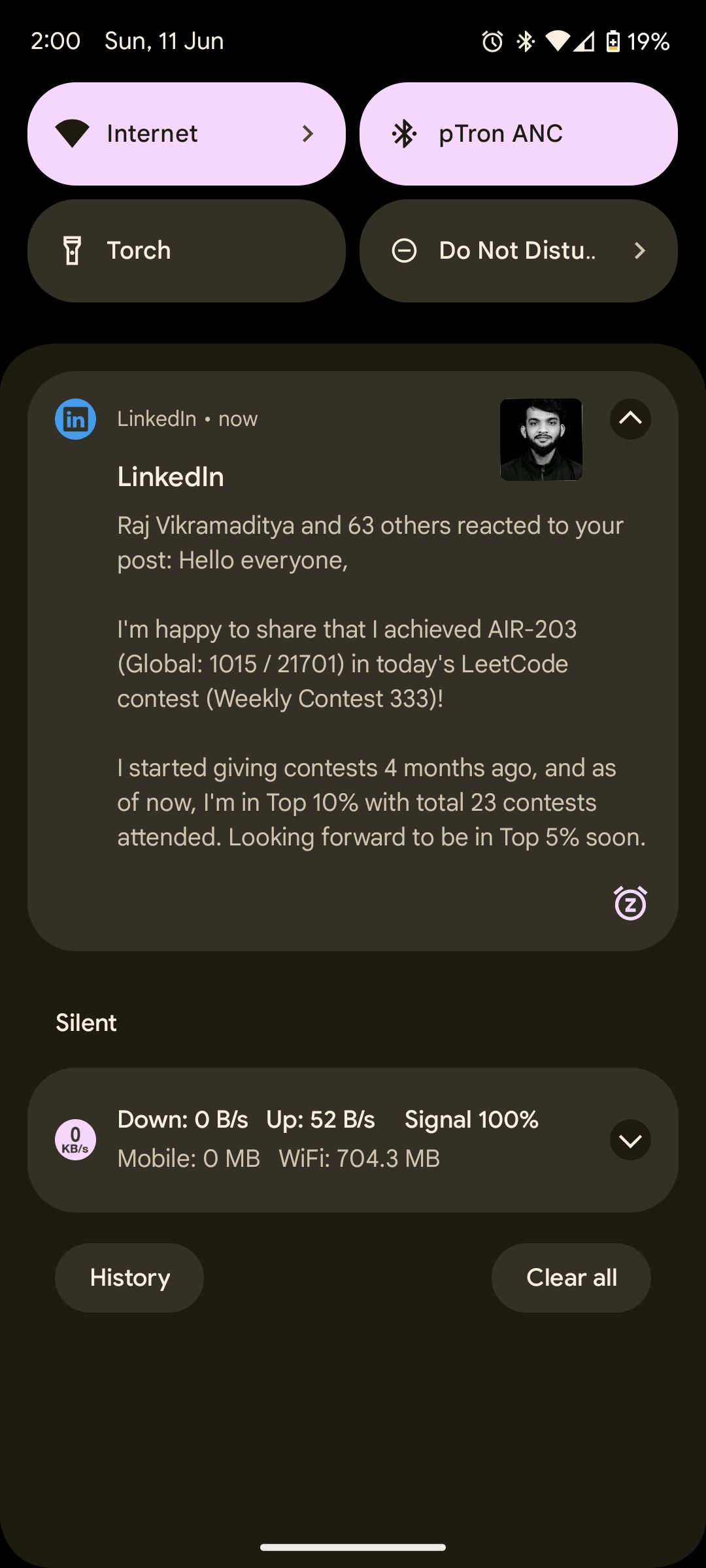The image size is (706, 1568).
Task: Open Do Not Disturb options chevron
Action: pos(640,251)
